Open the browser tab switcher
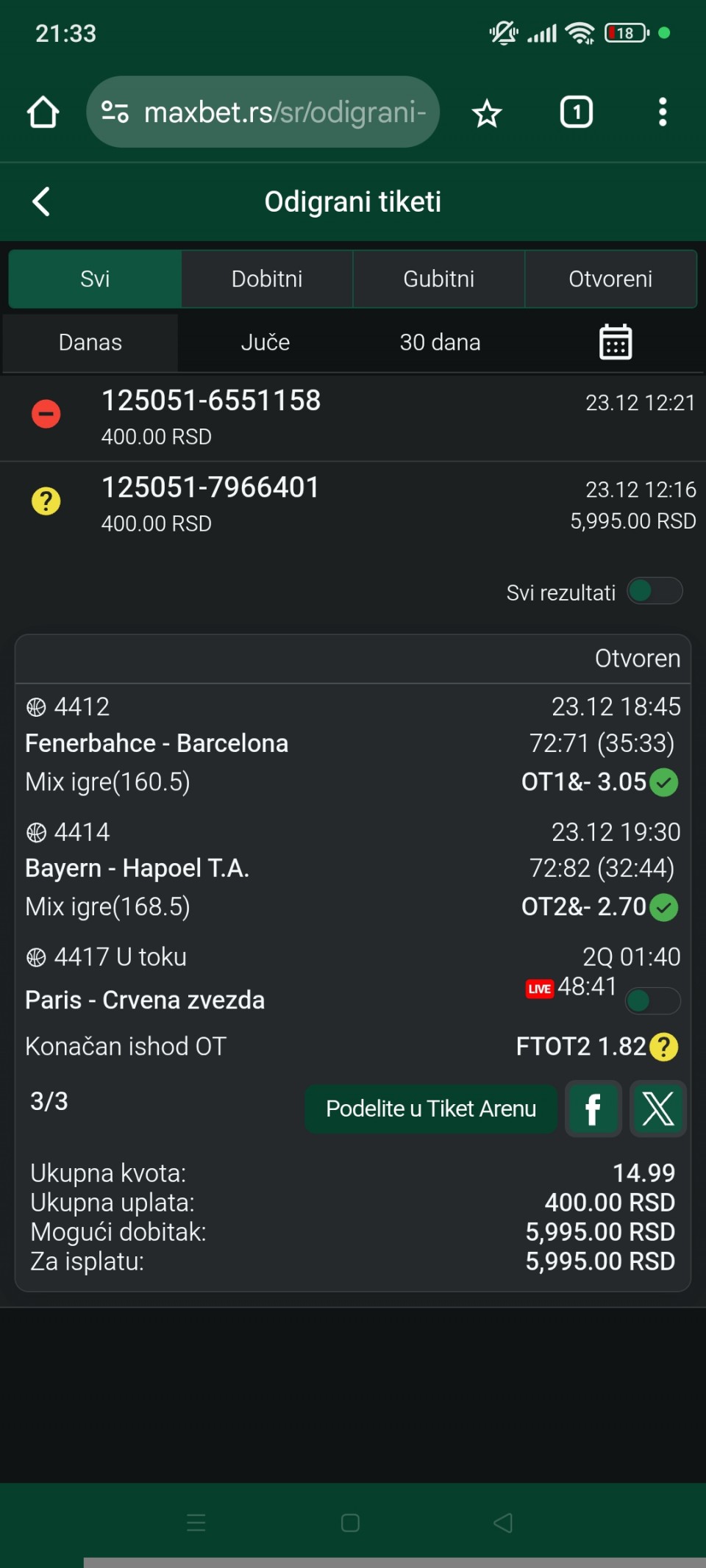 point(576,112)
